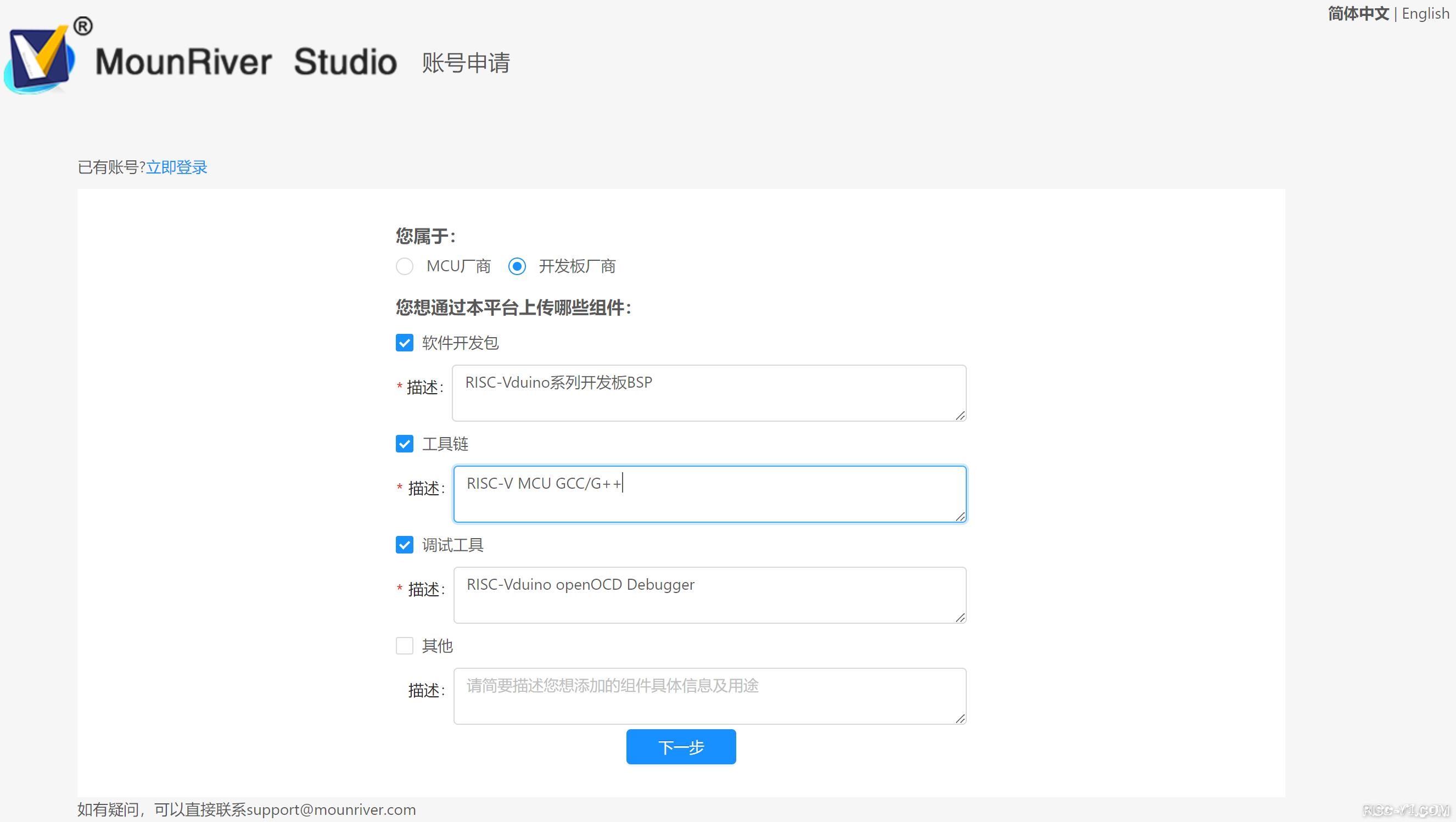Click the 其他 description text area
Image resolution: width=1456 pixels, height=822 pixels.
(x=709, y=696)
